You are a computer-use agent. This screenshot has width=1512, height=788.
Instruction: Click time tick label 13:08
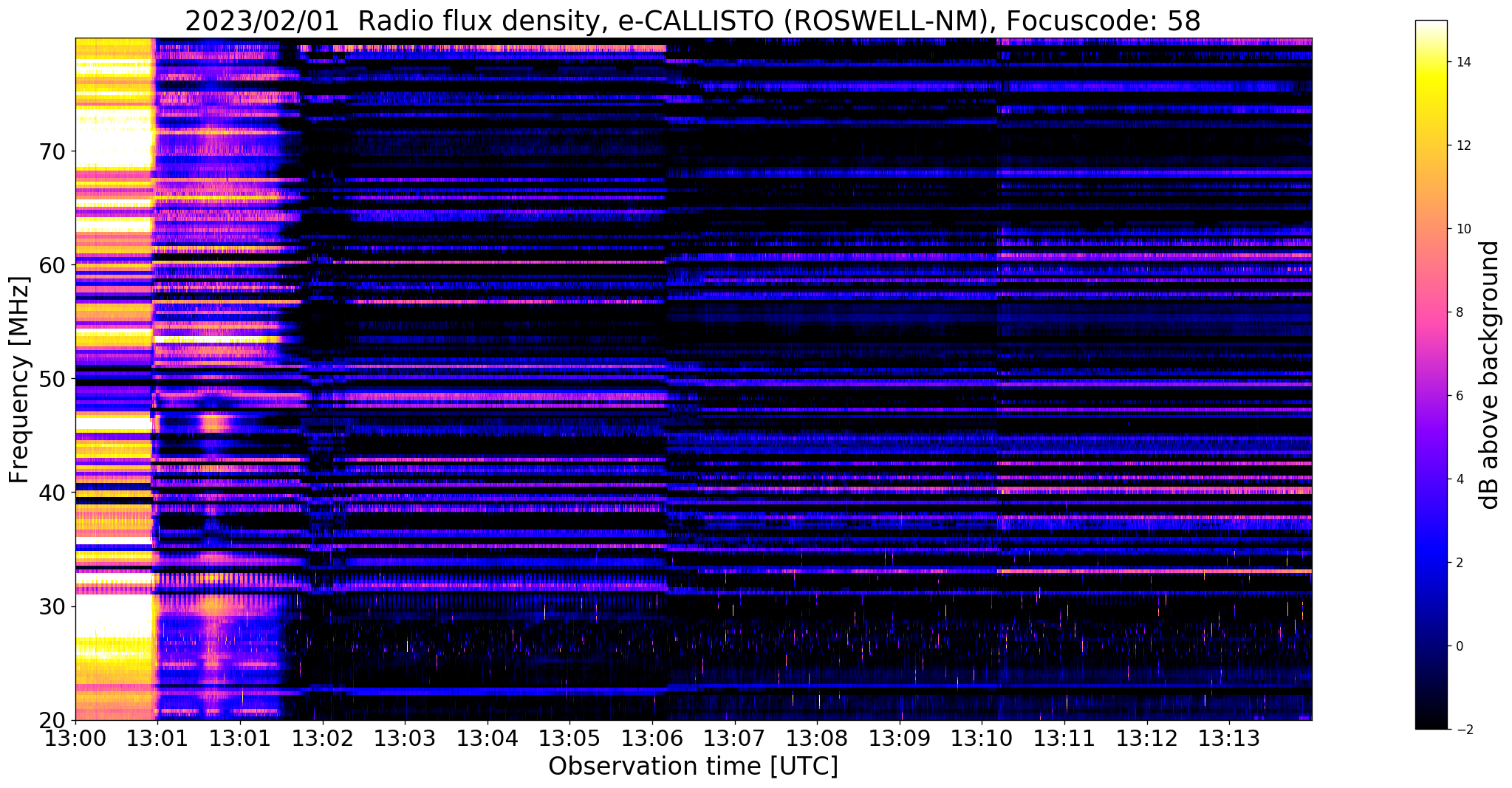(x=817, y=738)
